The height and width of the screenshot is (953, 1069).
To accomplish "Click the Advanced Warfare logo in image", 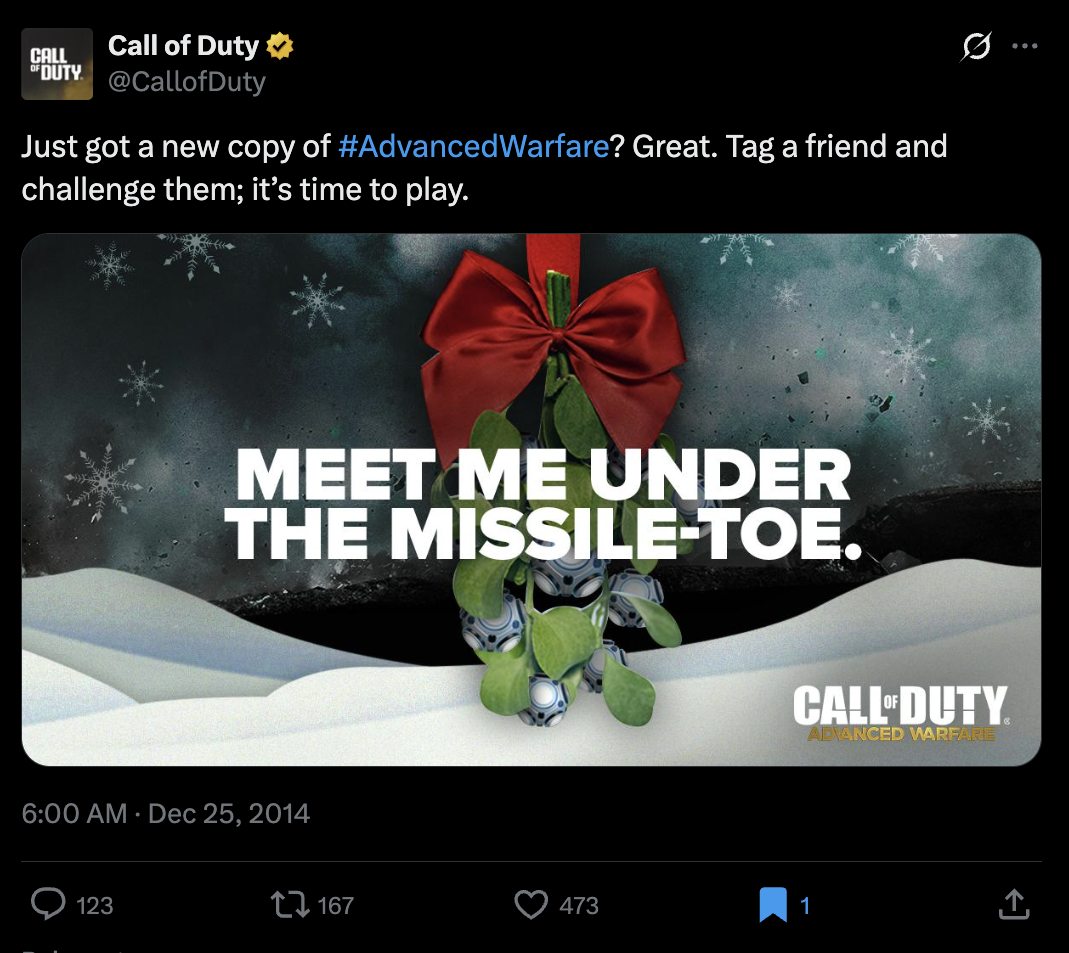I will (901, 713).
